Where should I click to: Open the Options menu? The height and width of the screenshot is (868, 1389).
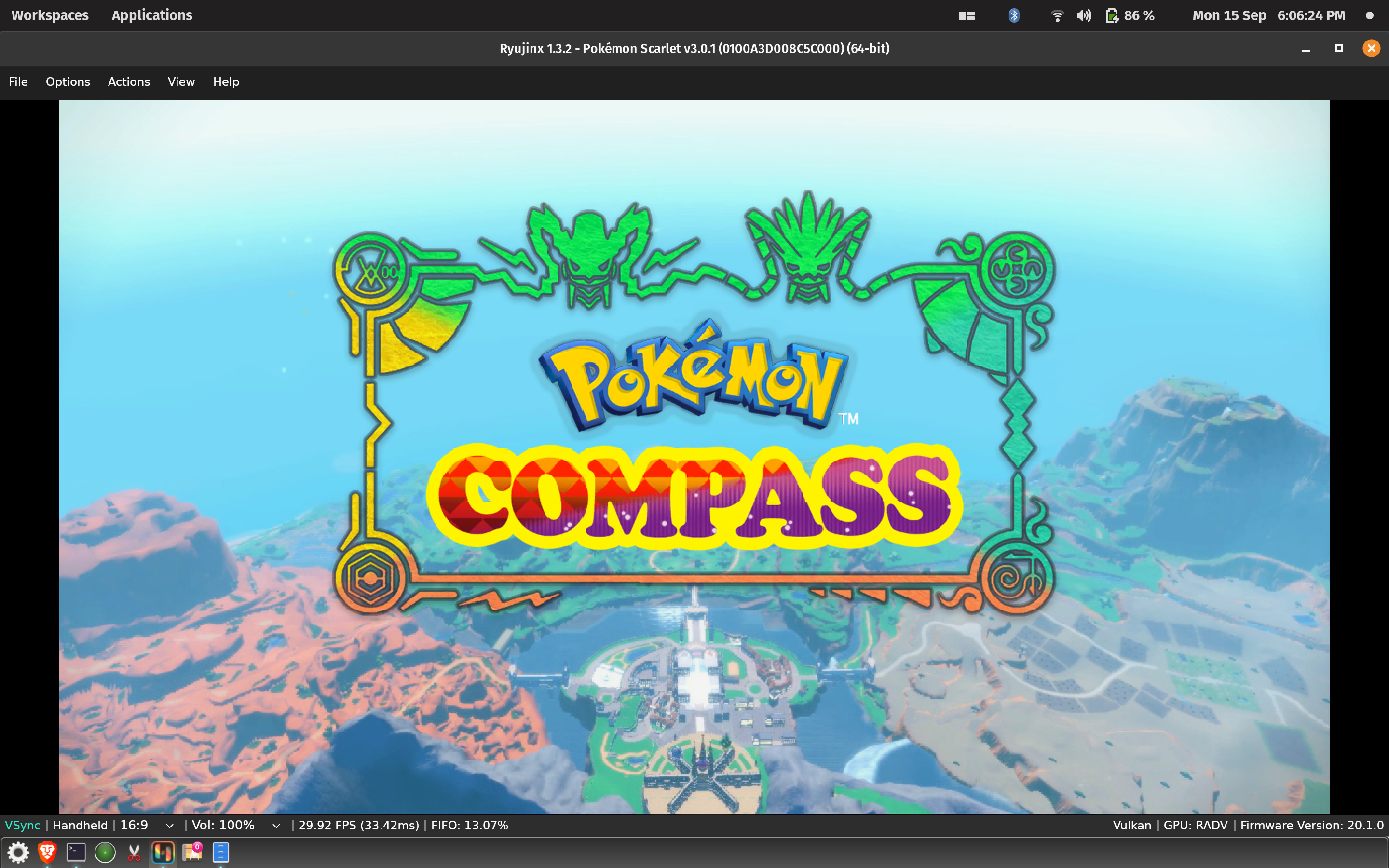(x=68, y=81)
